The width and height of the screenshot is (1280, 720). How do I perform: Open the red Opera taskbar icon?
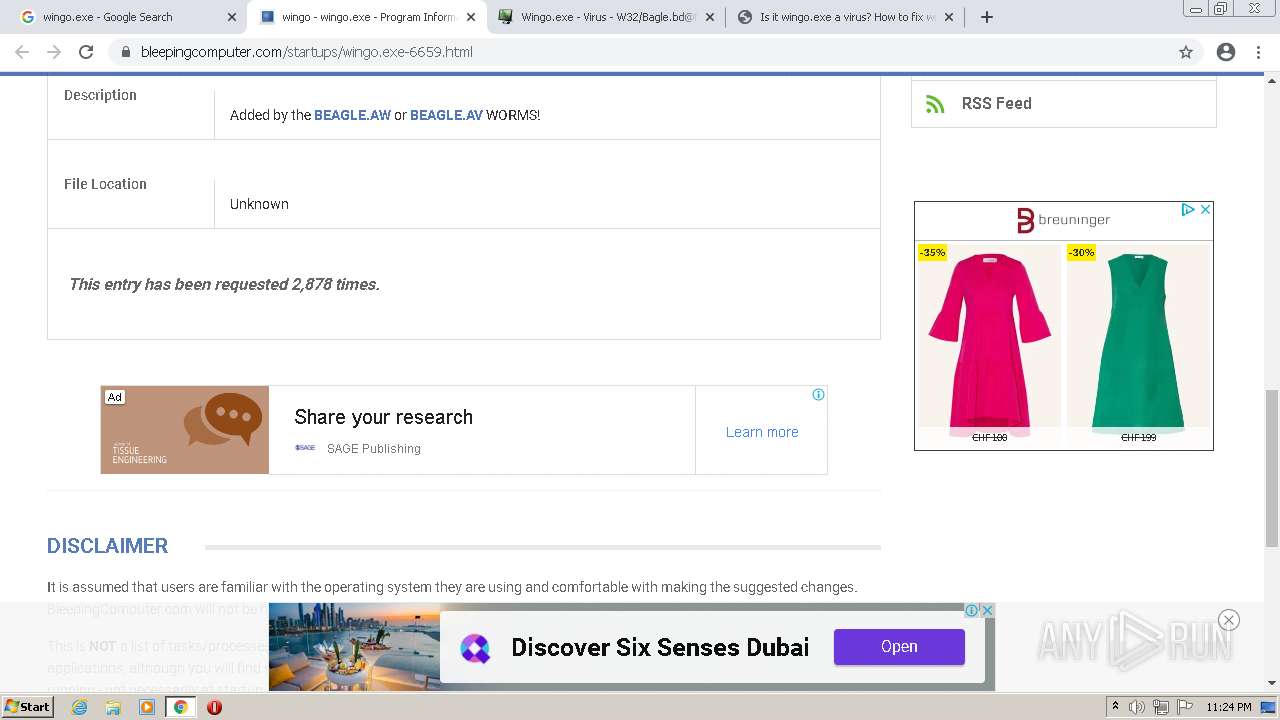pyautogui.click(x=214, y=707)
